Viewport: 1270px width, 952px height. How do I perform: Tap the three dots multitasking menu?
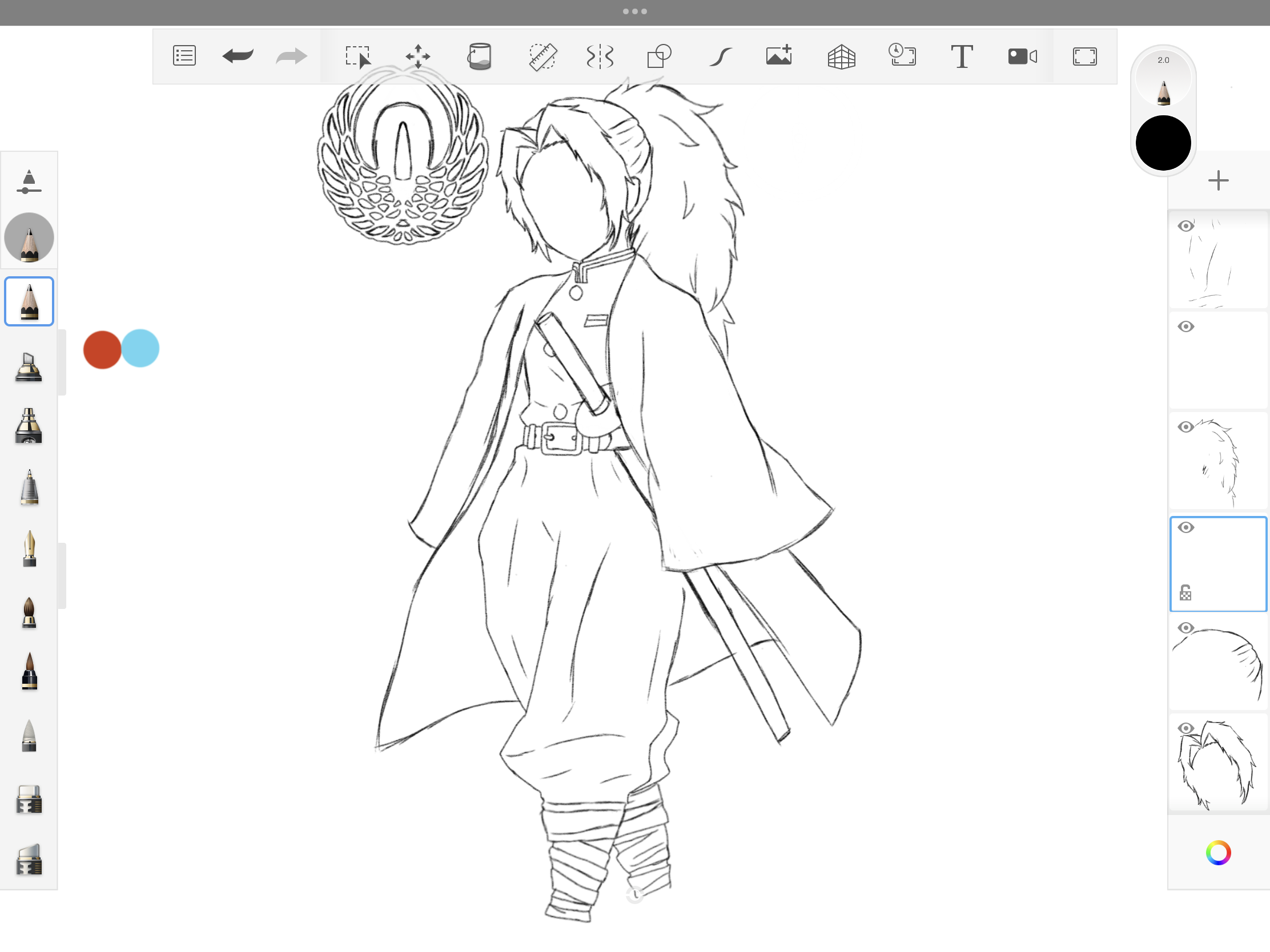[x=634, y=11]
